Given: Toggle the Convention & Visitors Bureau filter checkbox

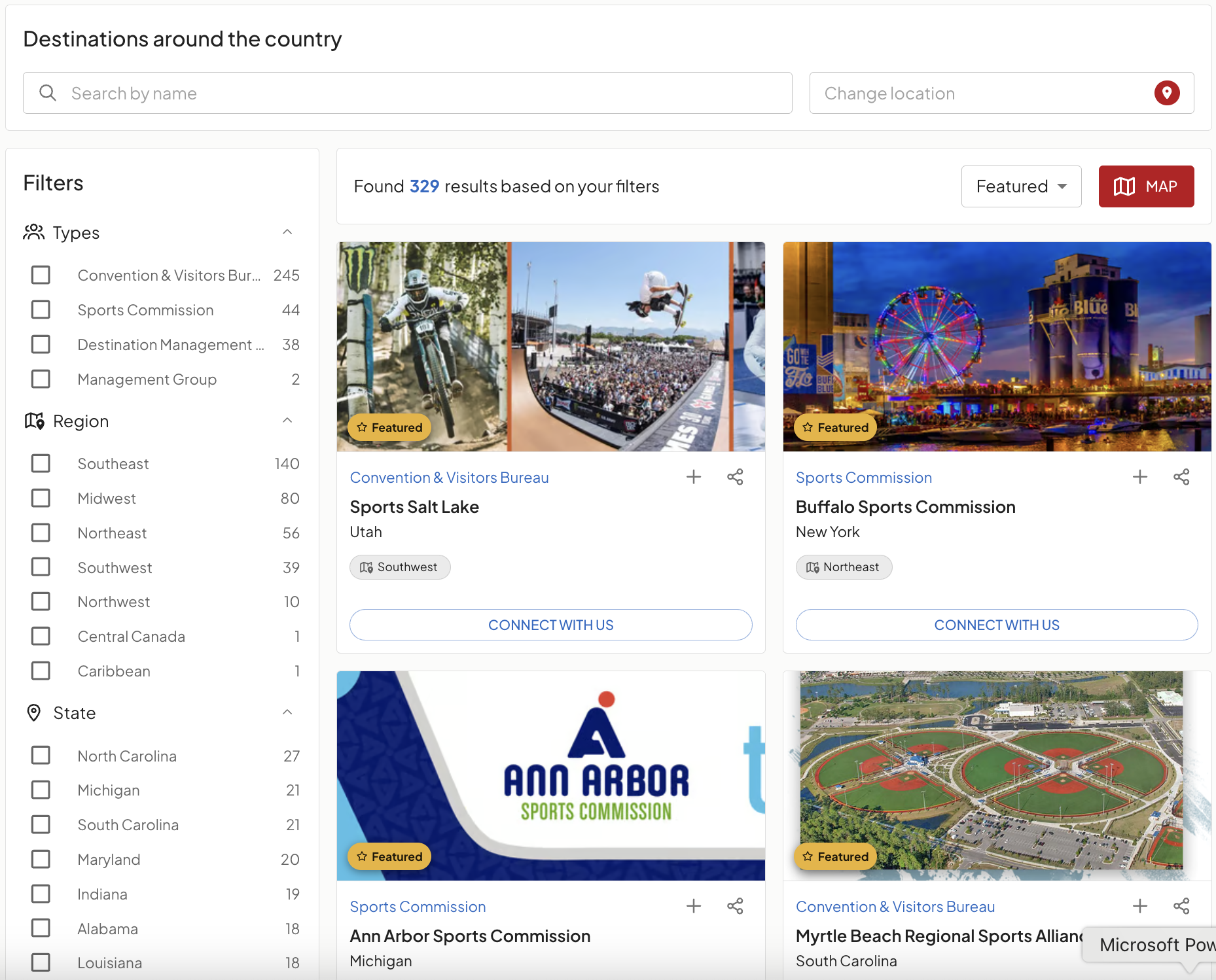Looking at the screenshot, I should [x=41, y=275].
